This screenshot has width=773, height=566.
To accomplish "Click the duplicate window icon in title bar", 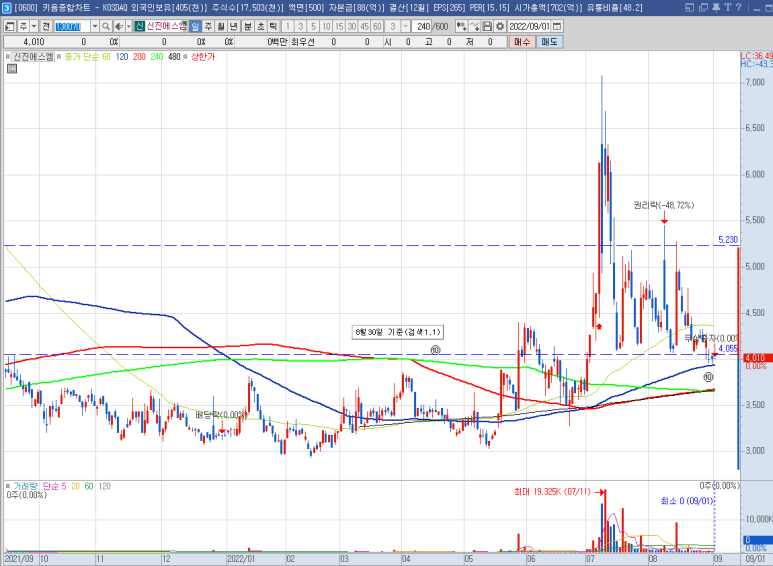I will pos(703,8).
